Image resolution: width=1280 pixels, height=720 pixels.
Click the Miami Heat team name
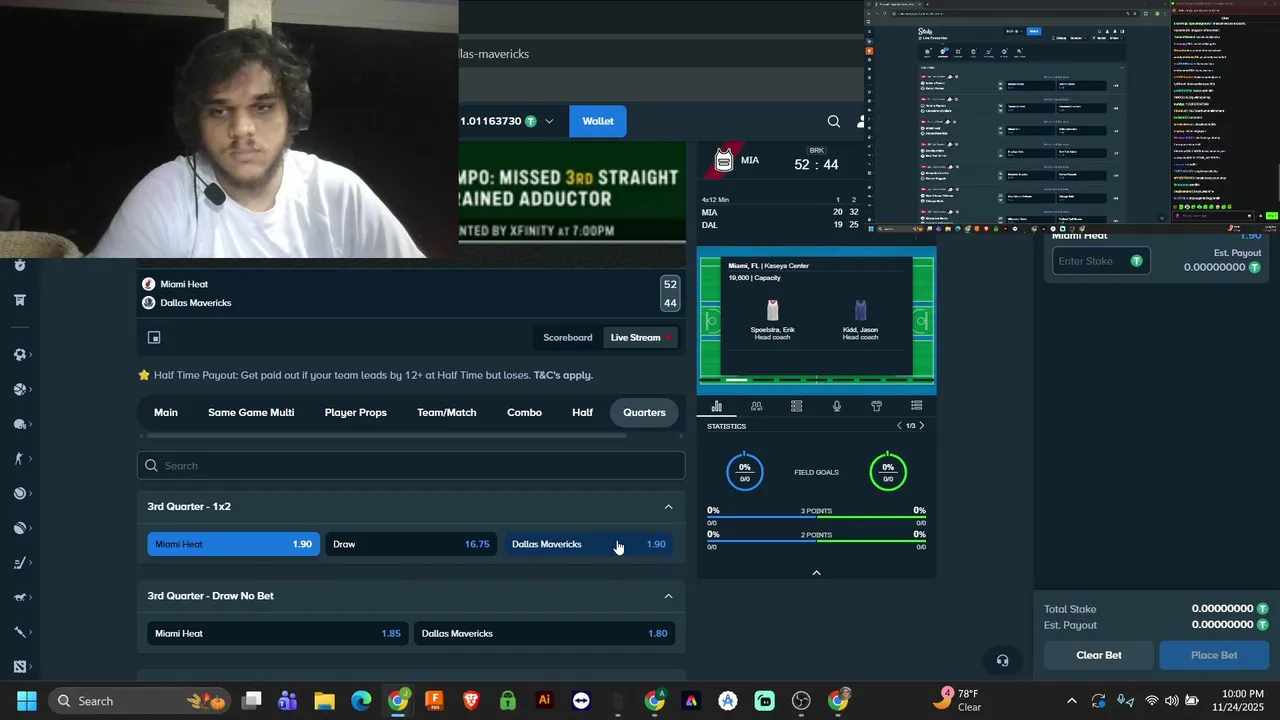[x=184, y=284]
